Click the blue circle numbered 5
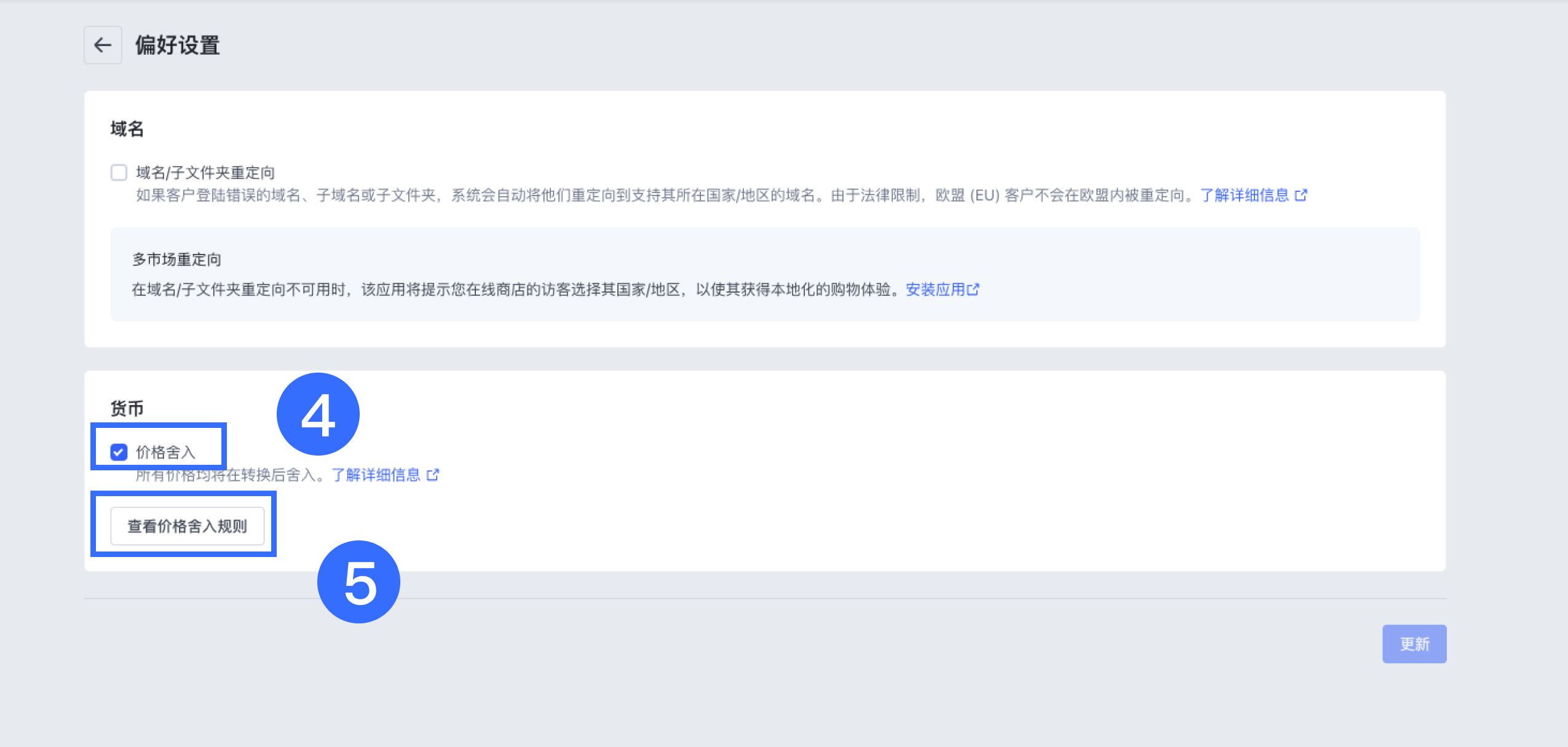This screenshot has width=1568, height=747. [358, 582]
